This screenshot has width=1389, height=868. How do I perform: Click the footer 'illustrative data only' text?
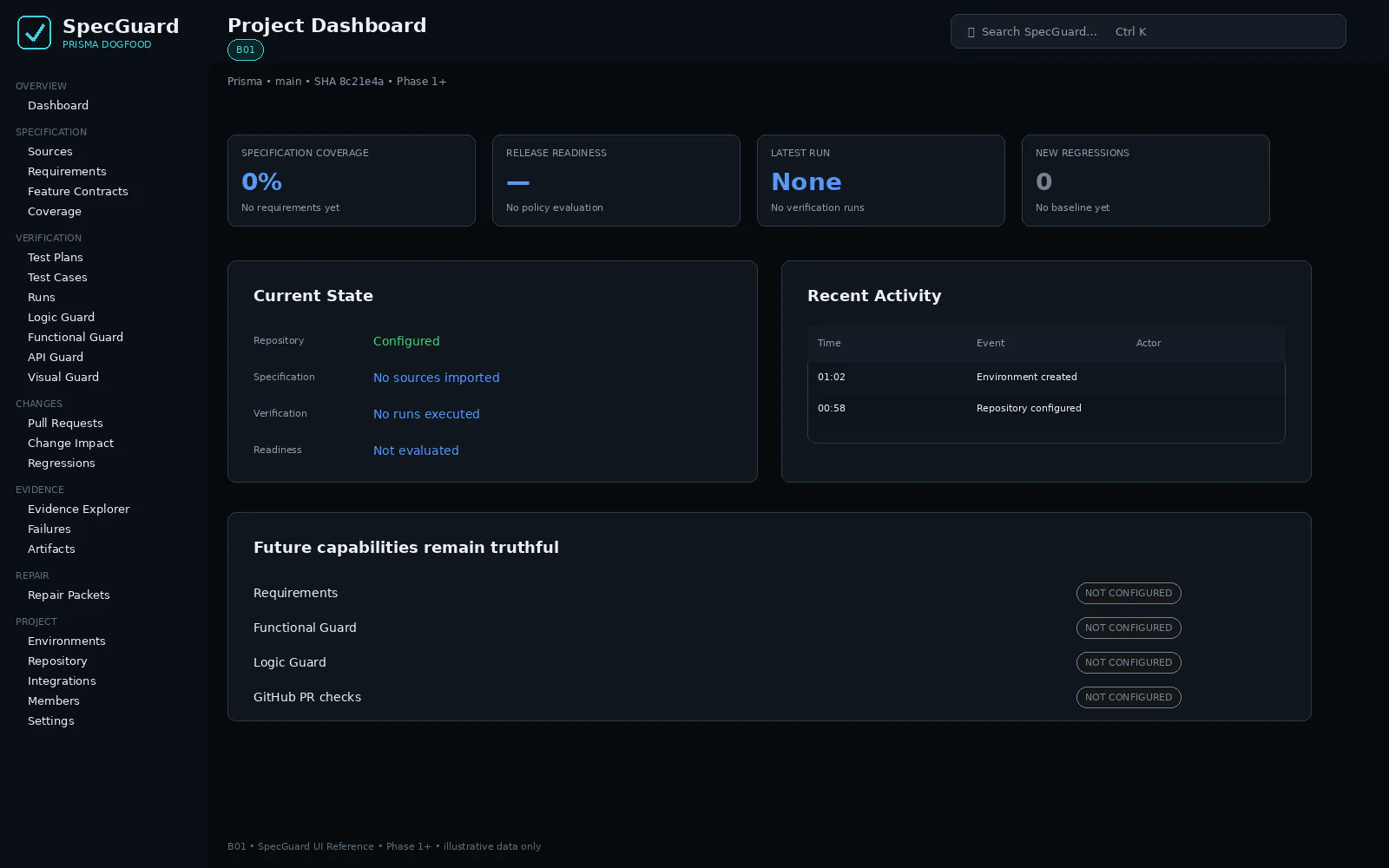pos(492,846)
